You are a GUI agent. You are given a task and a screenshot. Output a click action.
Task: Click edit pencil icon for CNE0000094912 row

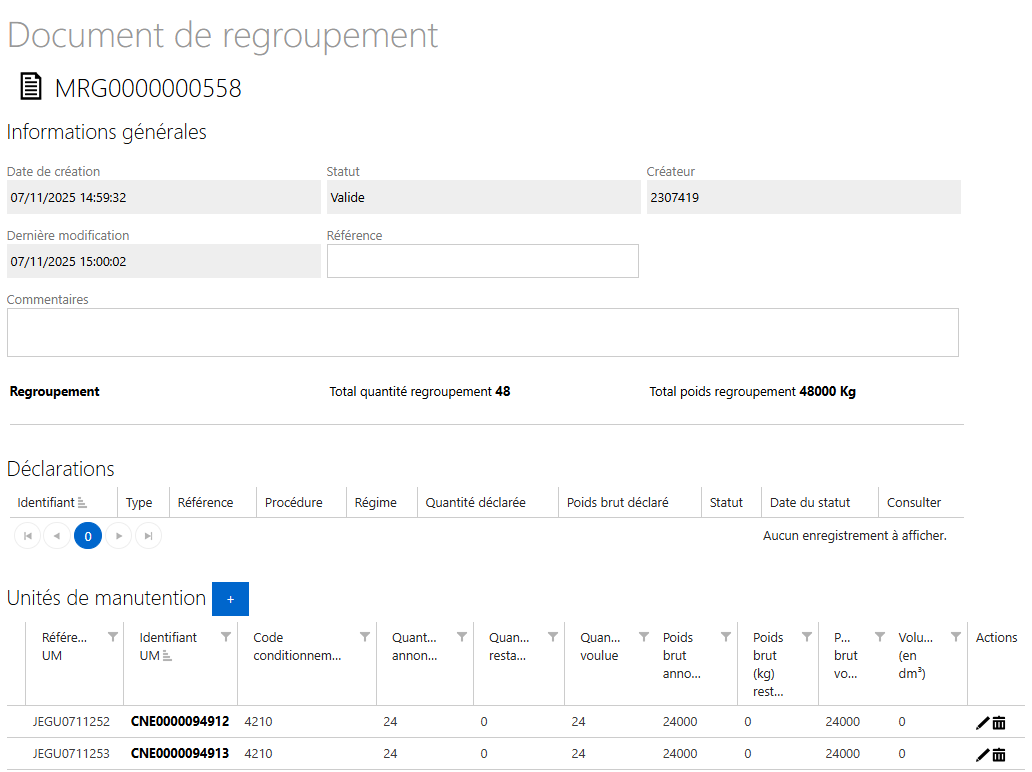tap(983, 723)
